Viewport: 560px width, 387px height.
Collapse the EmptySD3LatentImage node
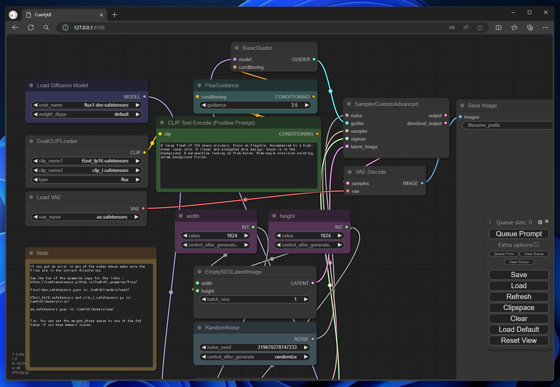pyautogui.click(x=199, y=272)
